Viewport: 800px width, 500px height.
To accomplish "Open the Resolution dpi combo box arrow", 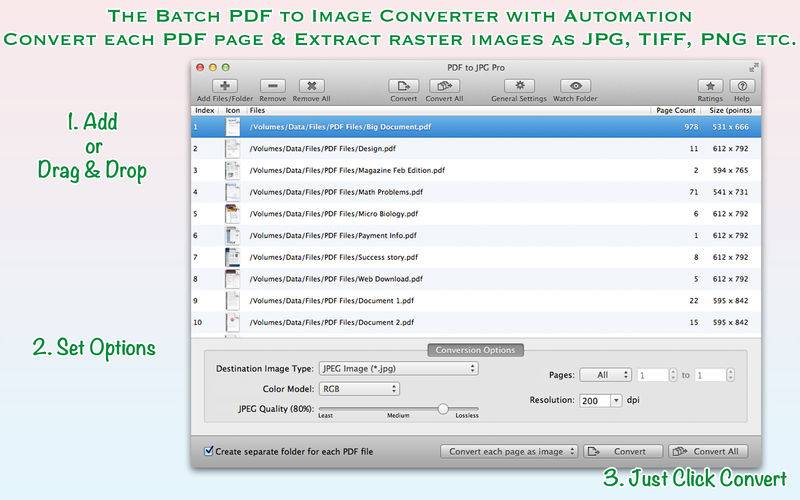I will [616, 401].
